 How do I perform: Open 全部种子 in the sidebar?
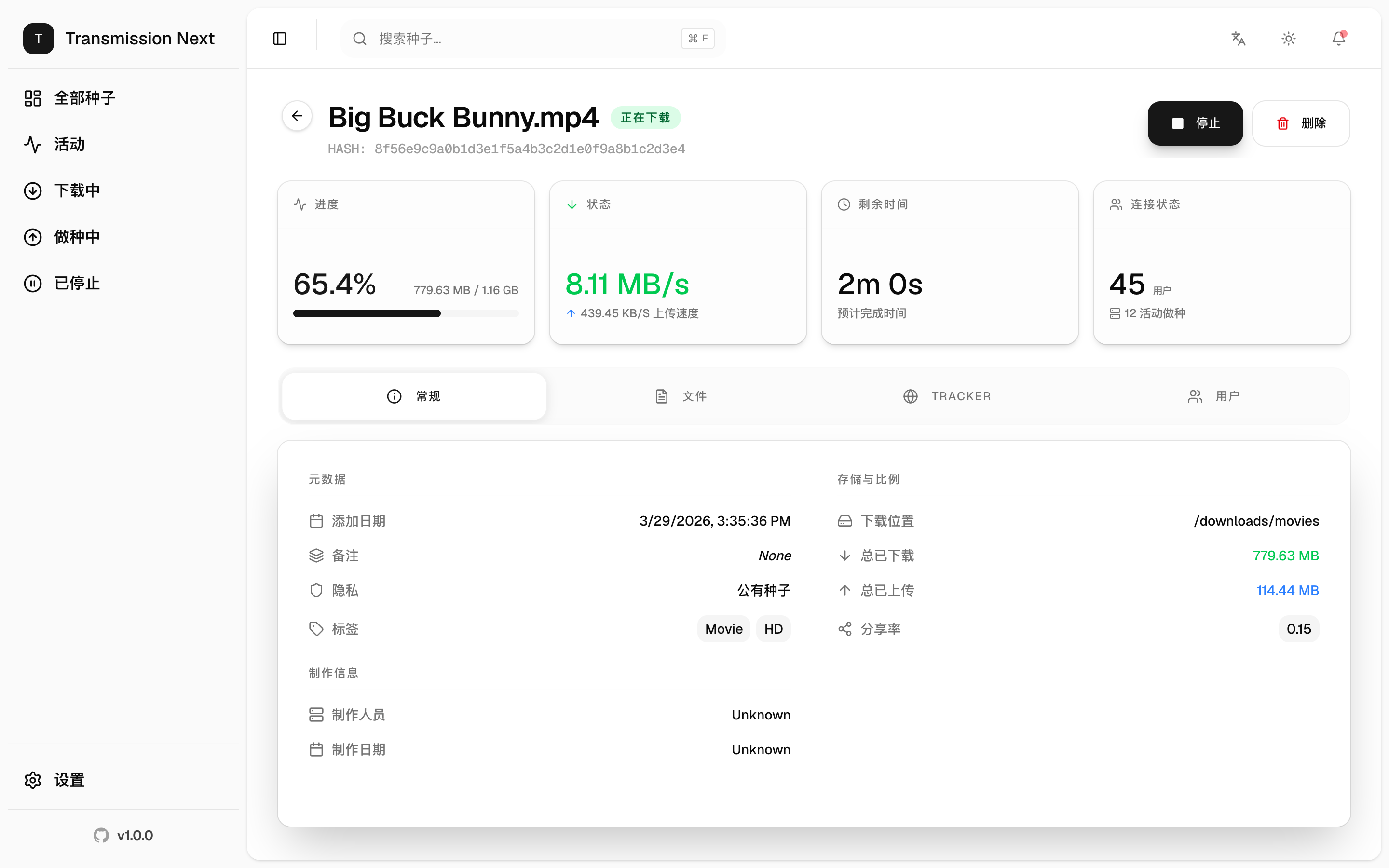click(123, 98)
